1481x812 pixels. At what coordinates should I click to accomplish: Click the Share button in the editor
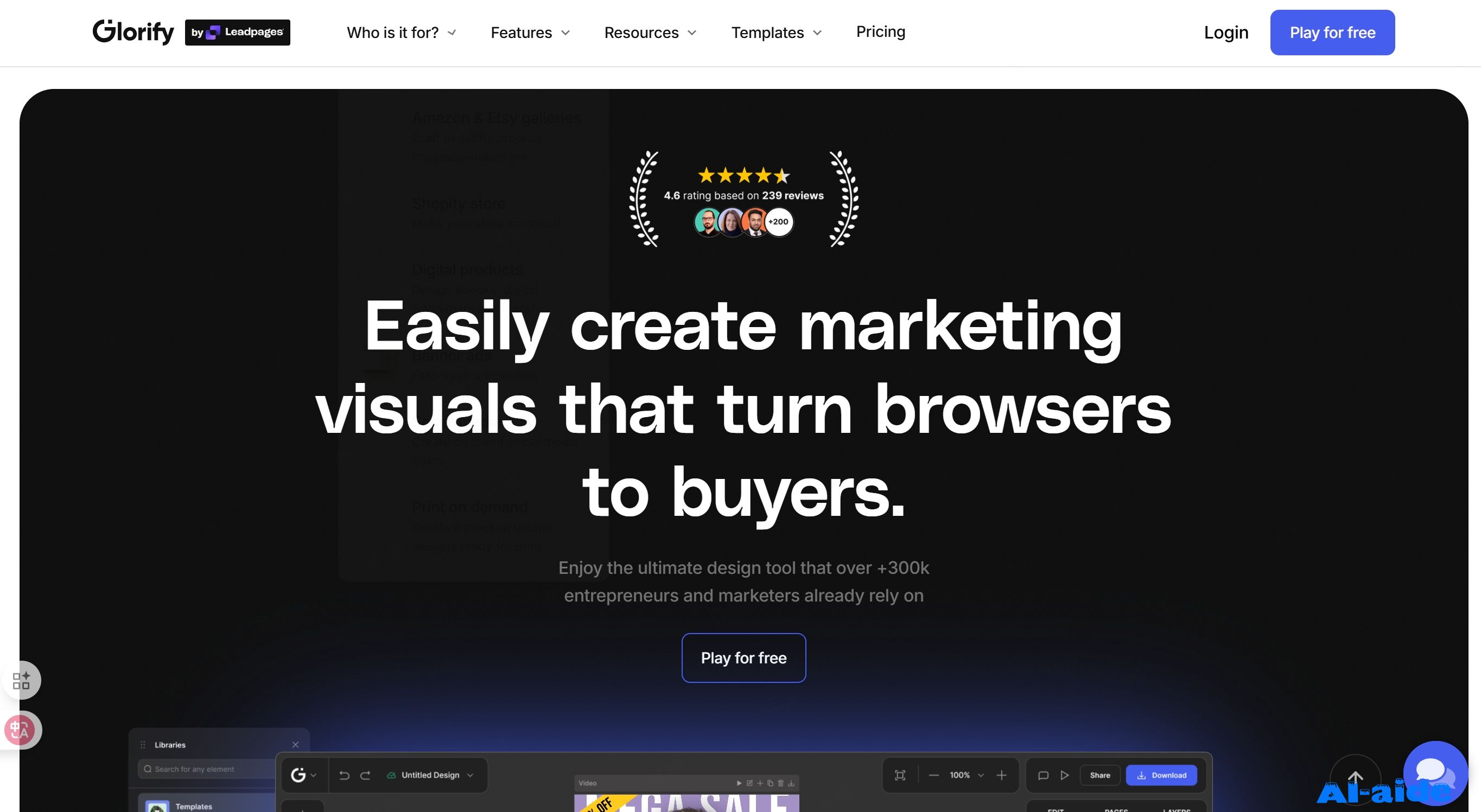pos(1100,775)
